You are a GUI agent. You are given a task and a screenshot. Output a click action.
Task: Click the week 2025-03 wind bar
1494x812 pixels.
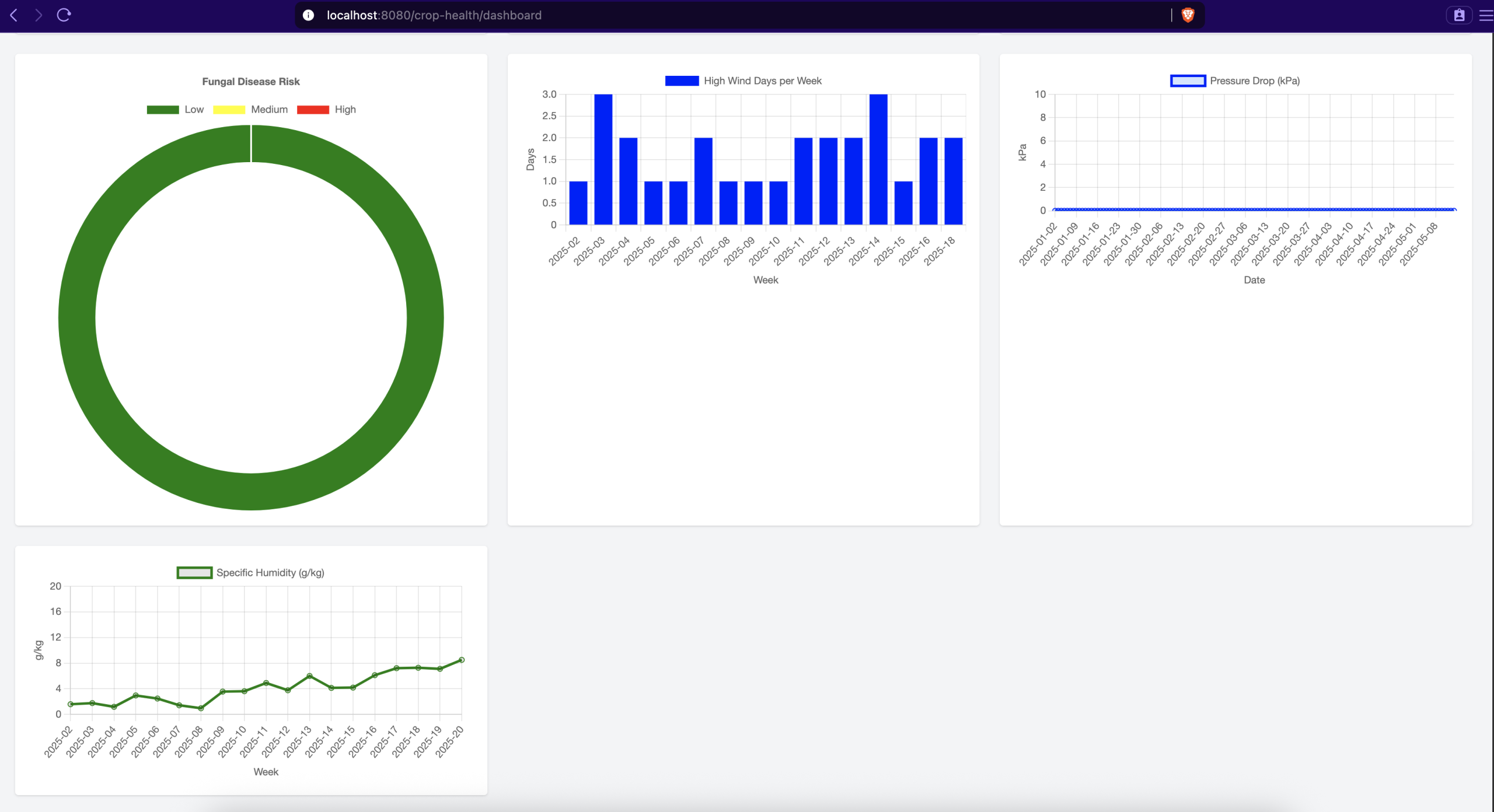pyautogui.click(x=603, y=159)
